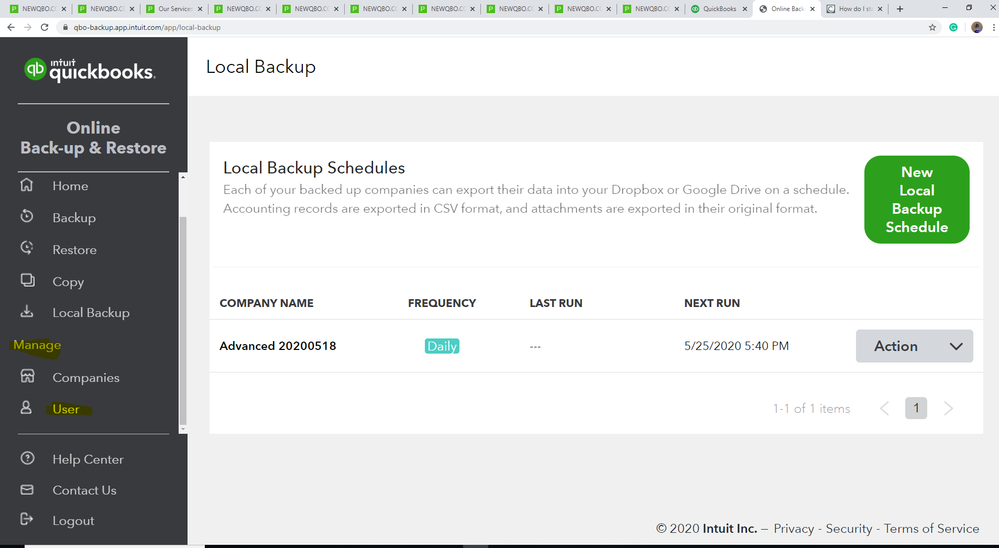The image size is (999, 548).
Task: Go back with browser back arrow
Action: (11, 27)
